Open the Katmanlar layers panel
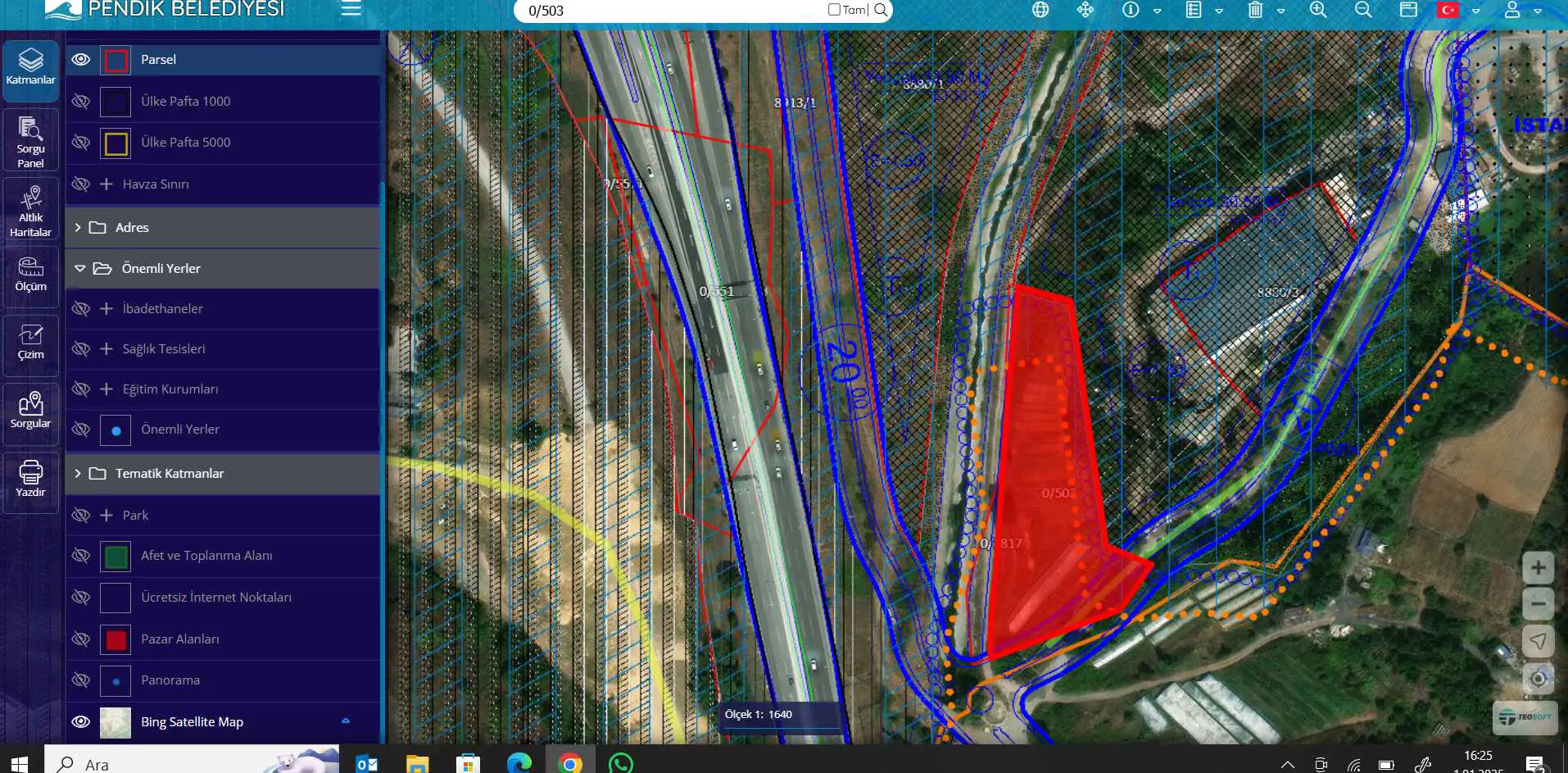1568x773 pixels. 30,70
